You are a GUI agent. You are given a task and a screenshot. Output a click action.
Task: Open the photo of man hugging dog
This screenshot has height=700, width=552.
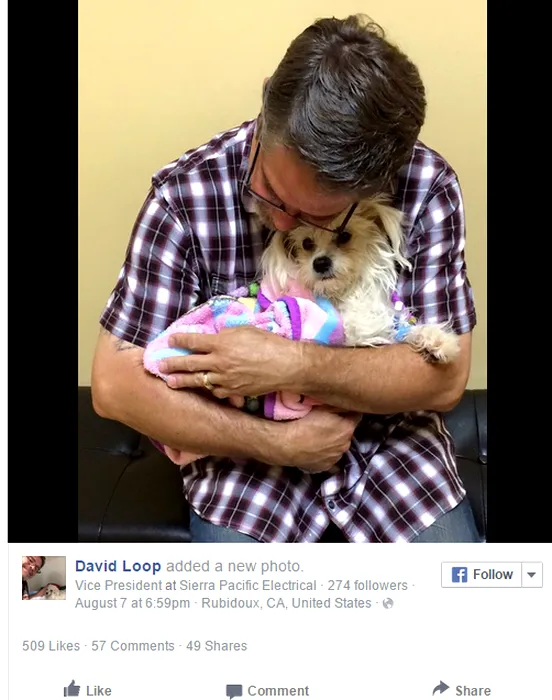[x=282, y=271]
